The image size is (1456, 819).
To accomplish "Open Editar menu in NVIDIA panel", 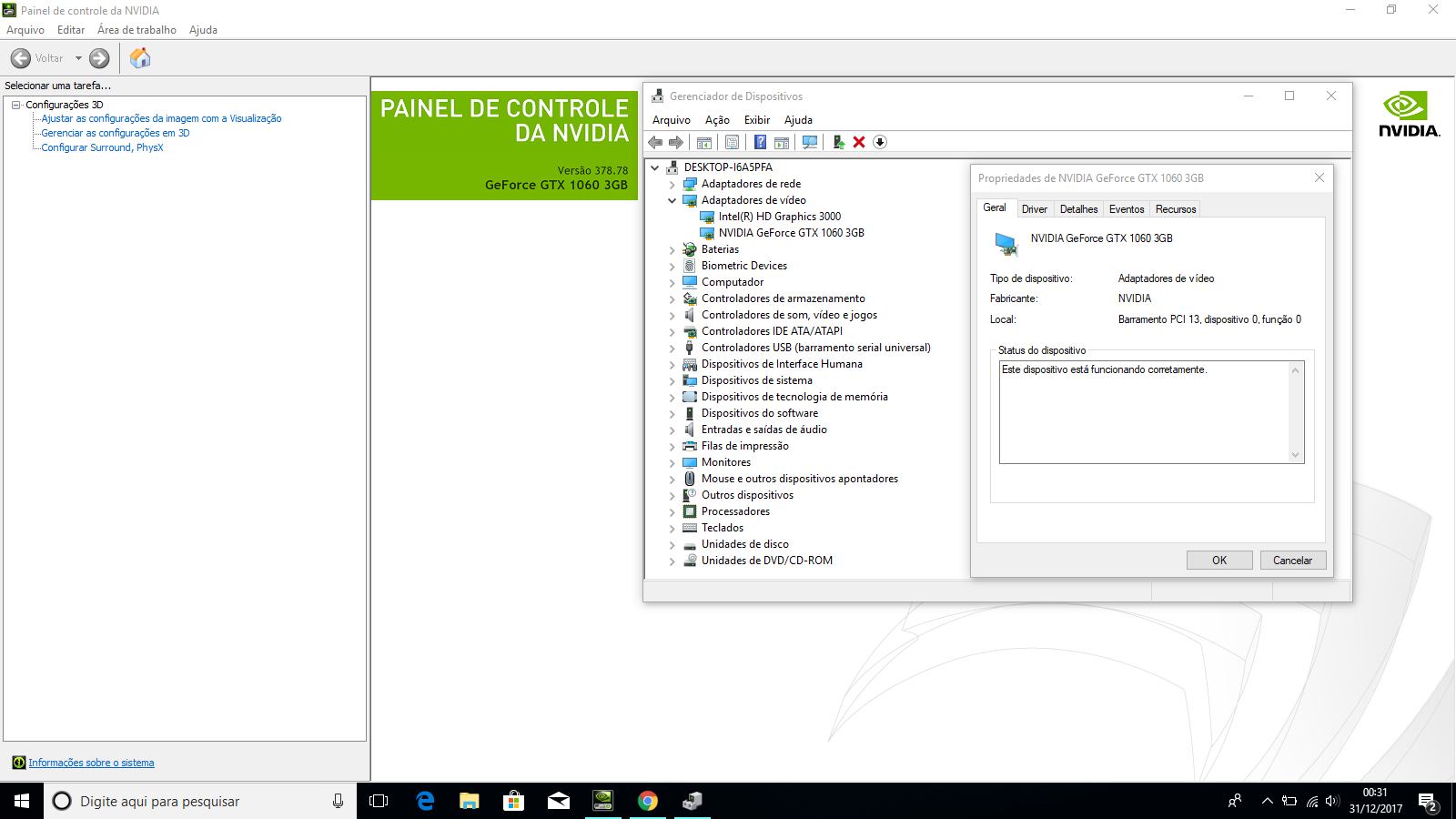I will [71, 30].
